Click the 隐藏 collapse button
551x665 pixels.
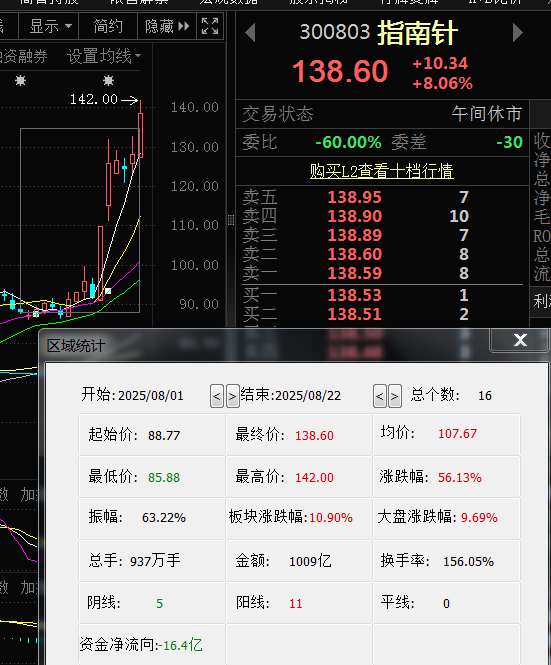tap(167, 26)
